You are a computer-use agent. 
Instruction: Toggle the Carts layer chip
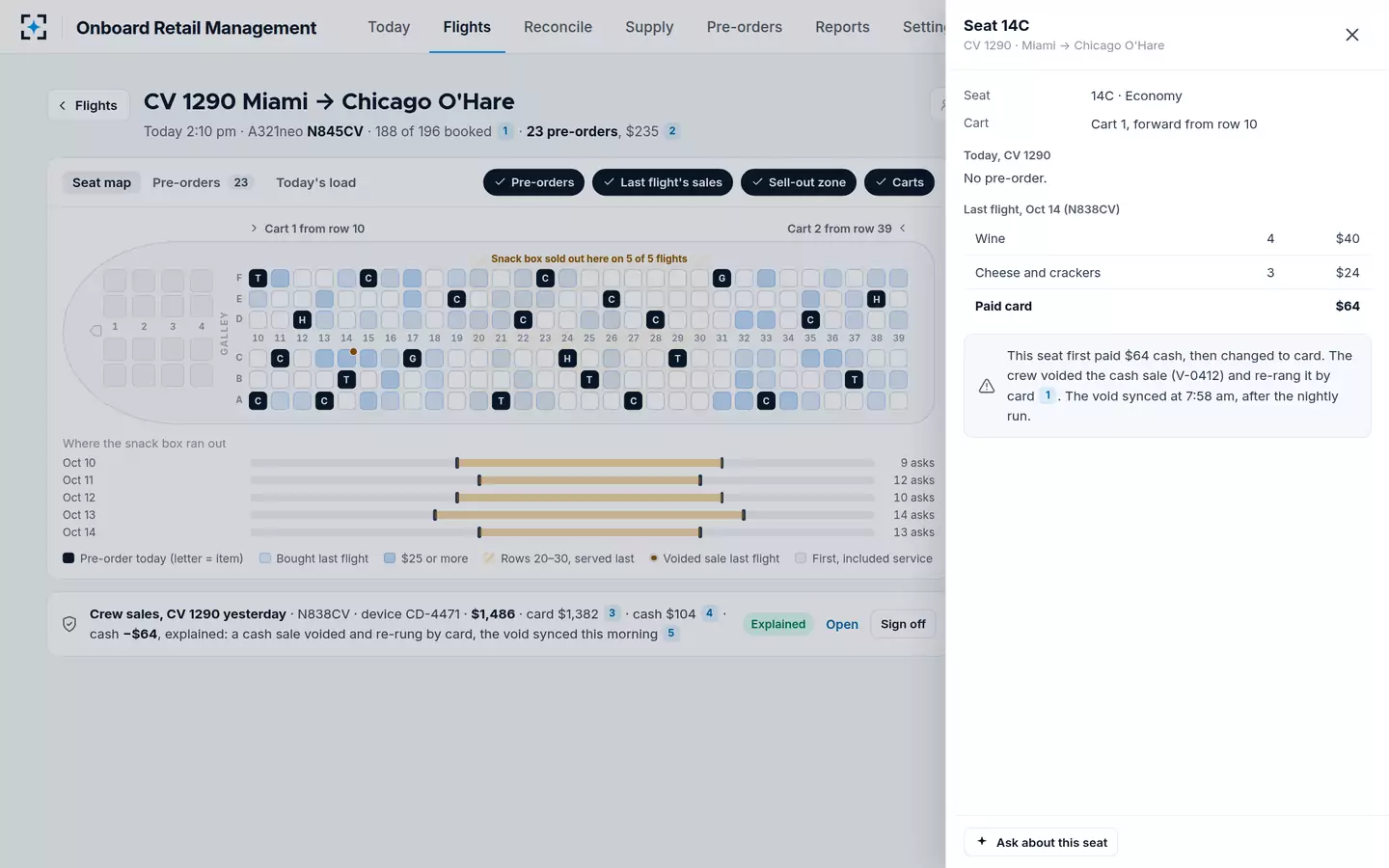[x=899, y=182]
